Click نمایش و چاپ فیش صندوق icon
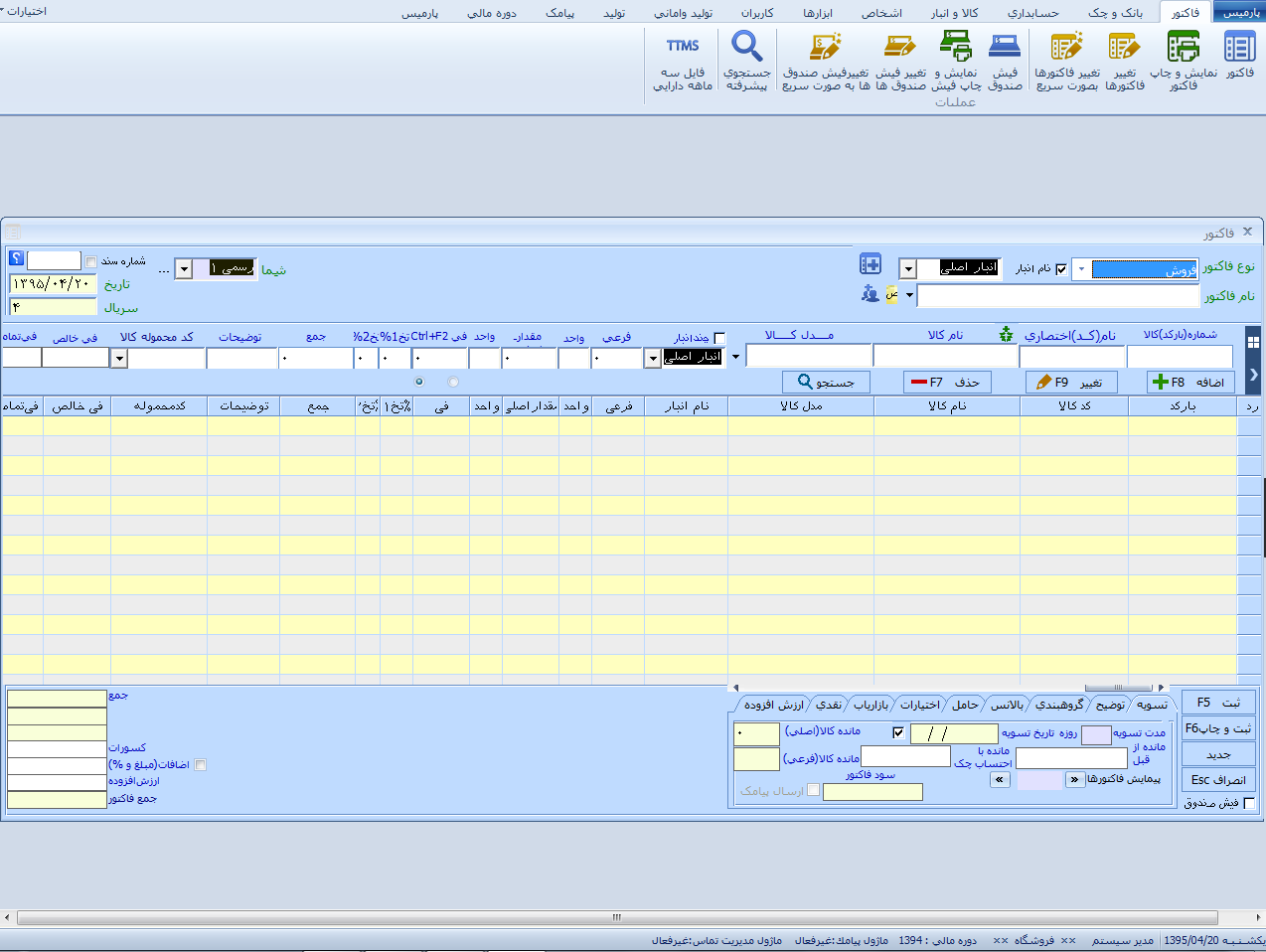The image size is (1266, 952). 955,60
